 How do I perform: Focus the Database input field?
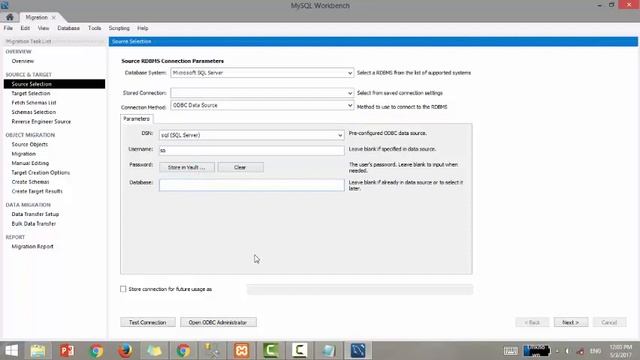[252, 185]
